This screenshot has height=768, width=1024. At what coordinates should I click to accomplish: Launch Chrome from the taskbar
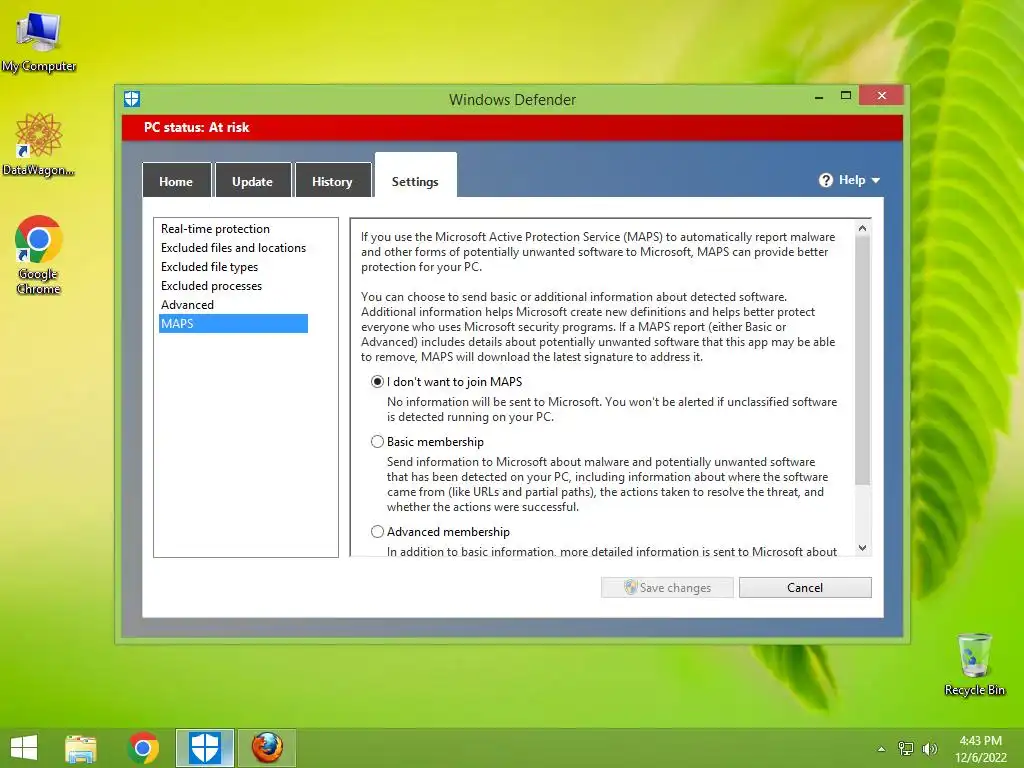point(143,748)
